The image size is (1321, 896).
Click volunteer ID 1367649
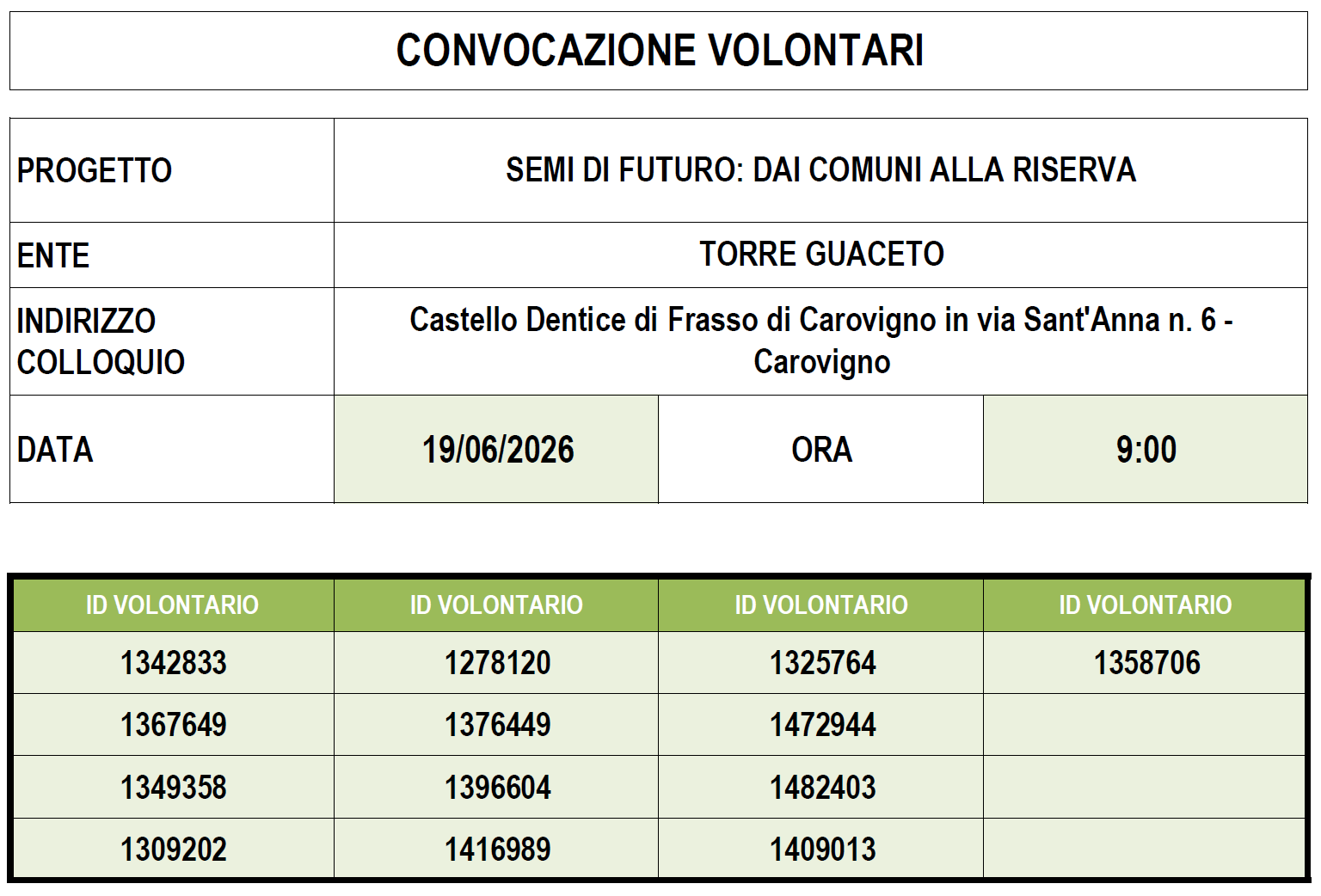(173, 725)
